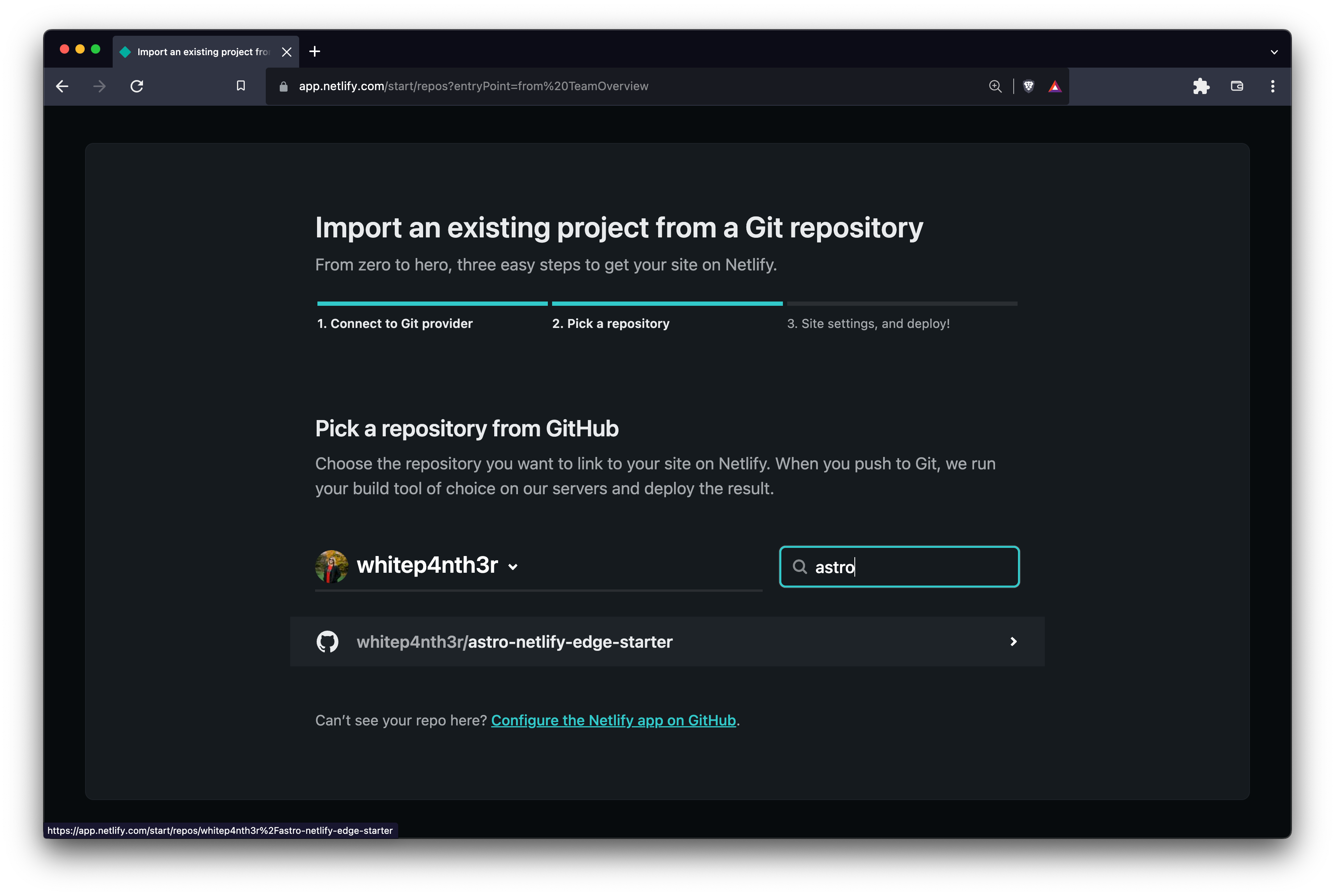
Task: Open the Configure the Netlify app on GitHub link
Action: (x=613, y=720)
